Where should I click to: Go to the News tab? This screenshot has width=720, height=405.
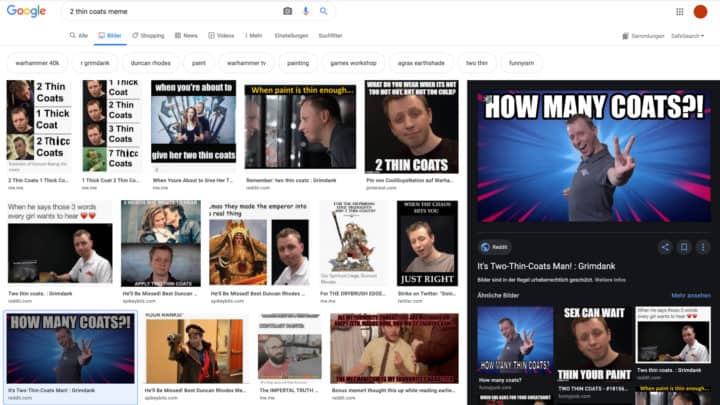tap(186, 35)
